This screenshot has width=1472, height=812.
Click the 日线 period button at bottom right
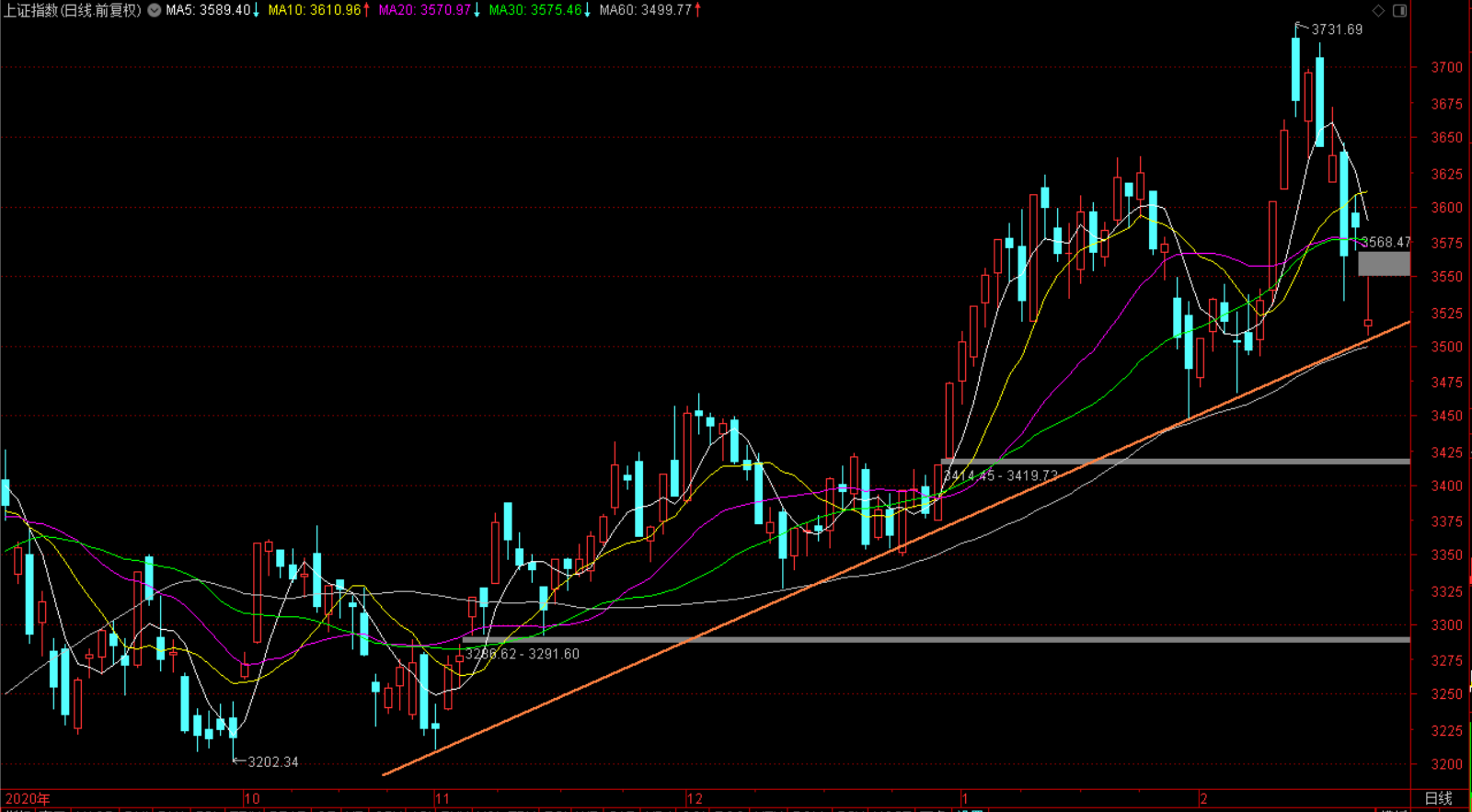1438,798
